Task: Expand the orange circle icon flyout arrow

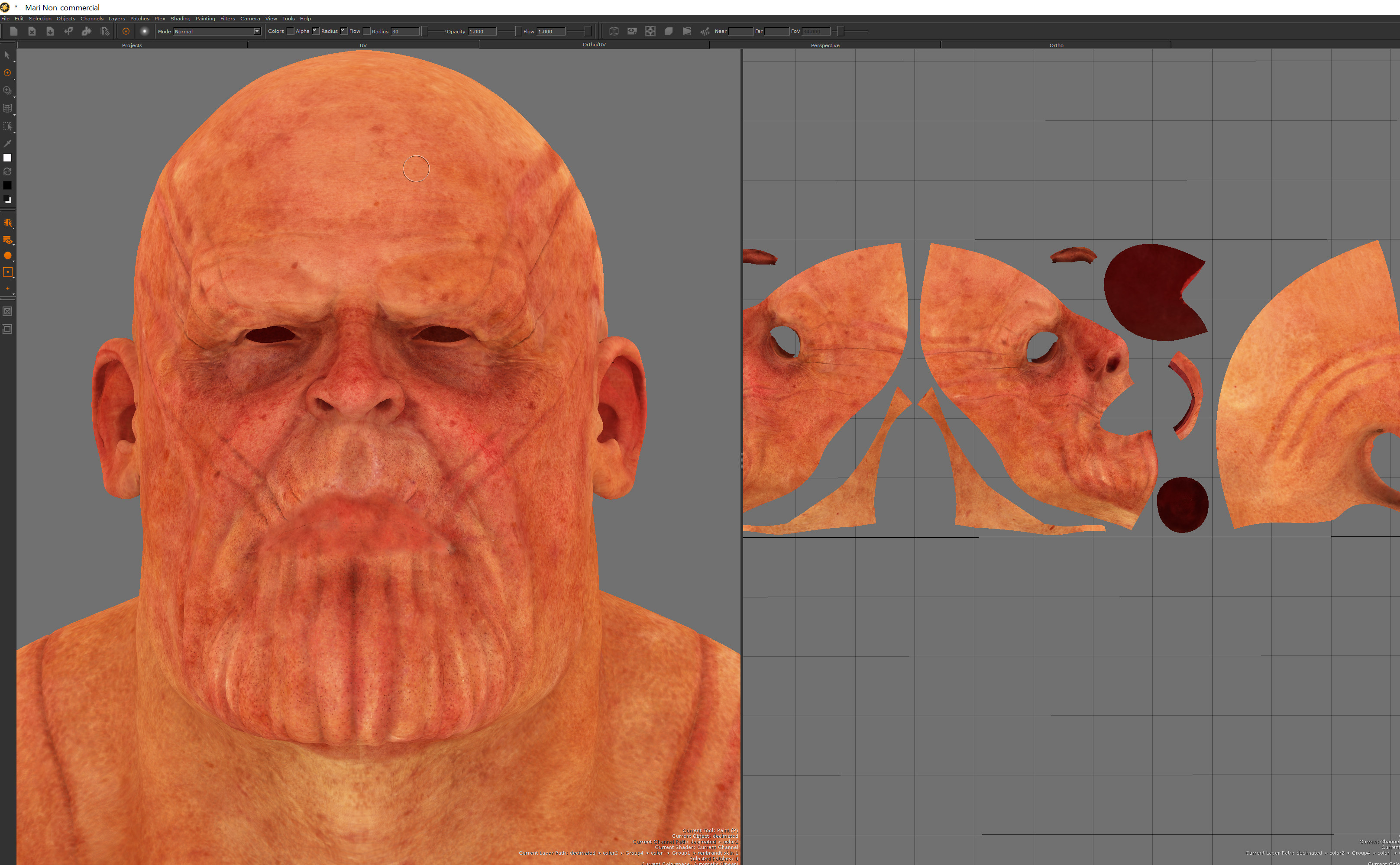Action: click(x=14, y=261)
